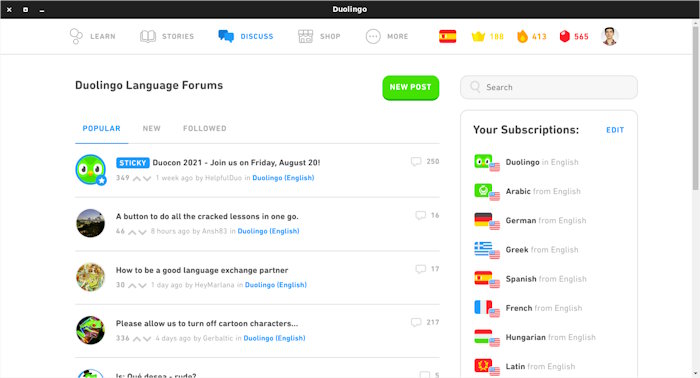Click the streak flame icon
Viewport: 700px width, 378px height.
pos(522,36)
